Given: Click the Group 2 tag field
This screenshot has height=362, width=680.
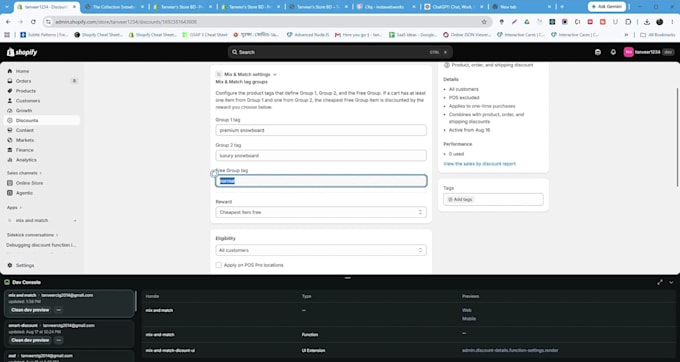Looking at the screenshot, I should click(x=321, y=156).
